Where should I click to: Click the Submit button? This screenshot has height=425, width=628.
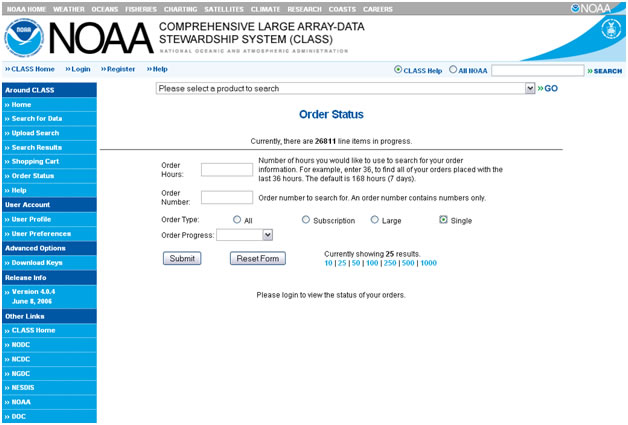point(182,258)
